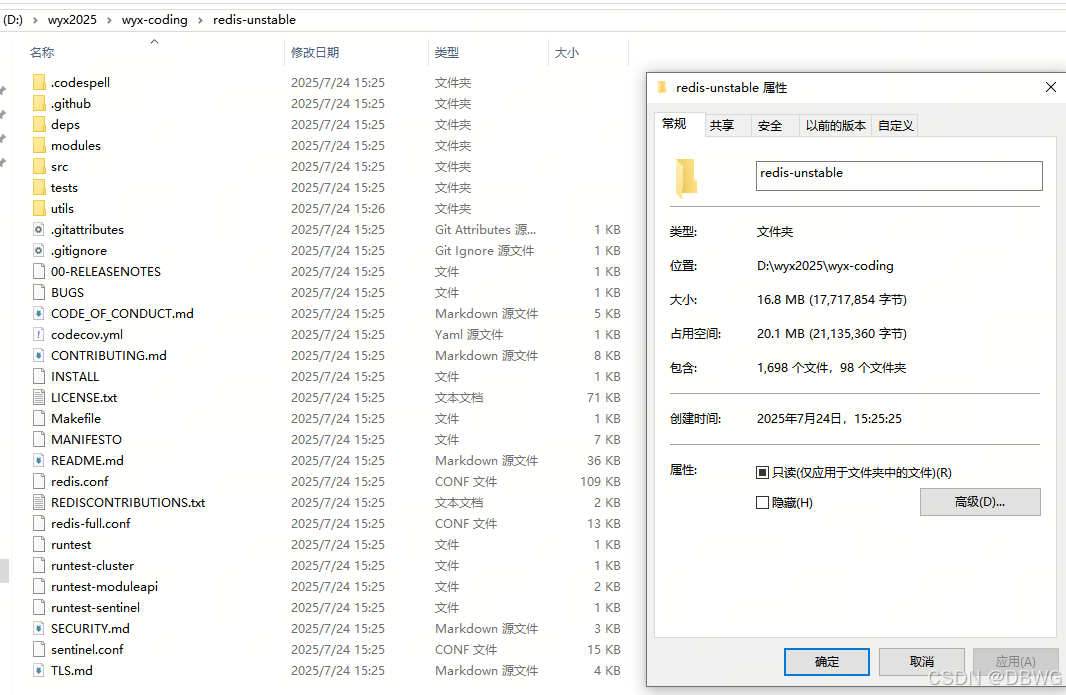
Task: Select the tests folder icon
Action: click(39, 188)
